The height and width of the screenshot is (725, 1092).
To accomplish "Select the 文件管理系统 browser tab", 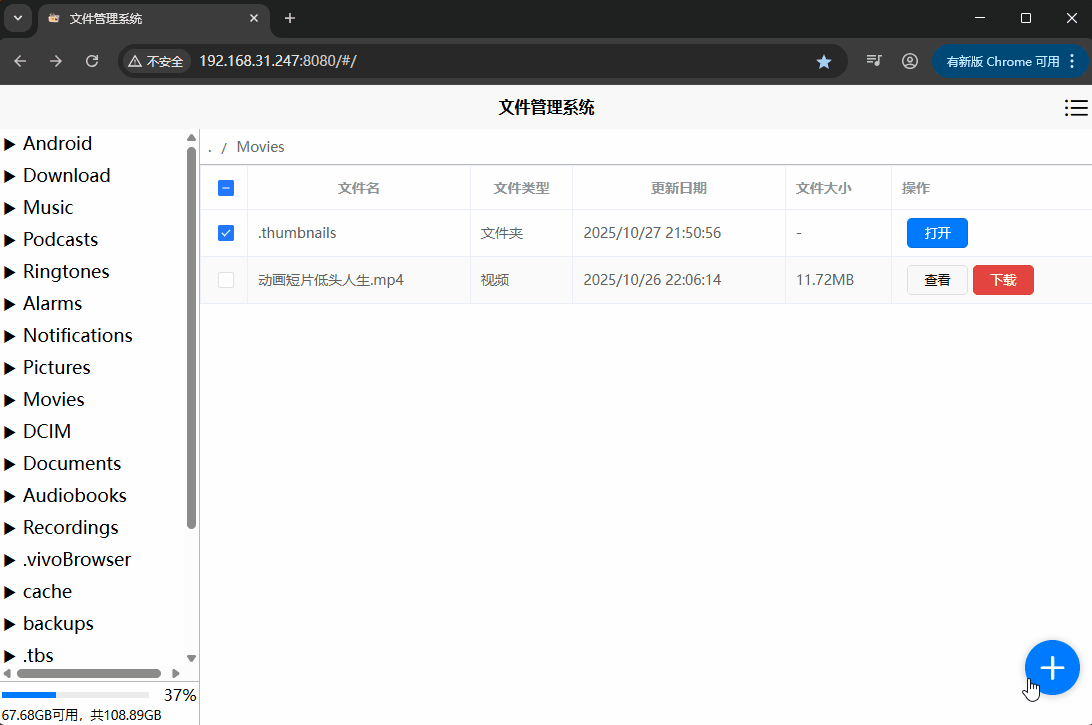I will click(x=150, y=18).
